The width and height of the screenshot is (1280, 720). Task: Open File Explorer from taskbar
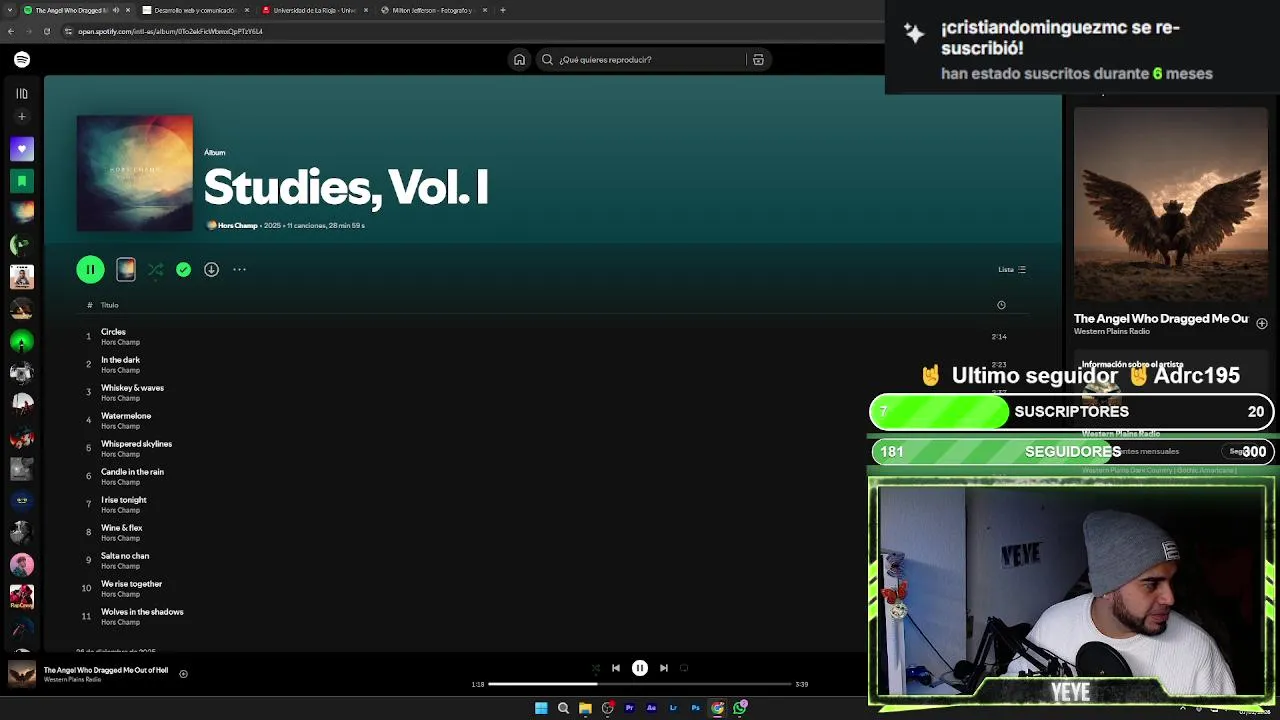pos(585,708)
